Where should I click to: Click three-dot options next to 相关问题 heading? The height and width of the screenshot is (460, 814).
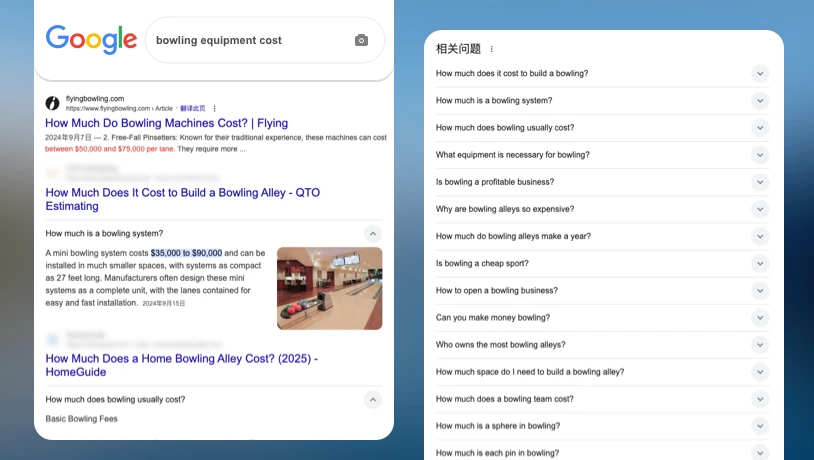491,49
